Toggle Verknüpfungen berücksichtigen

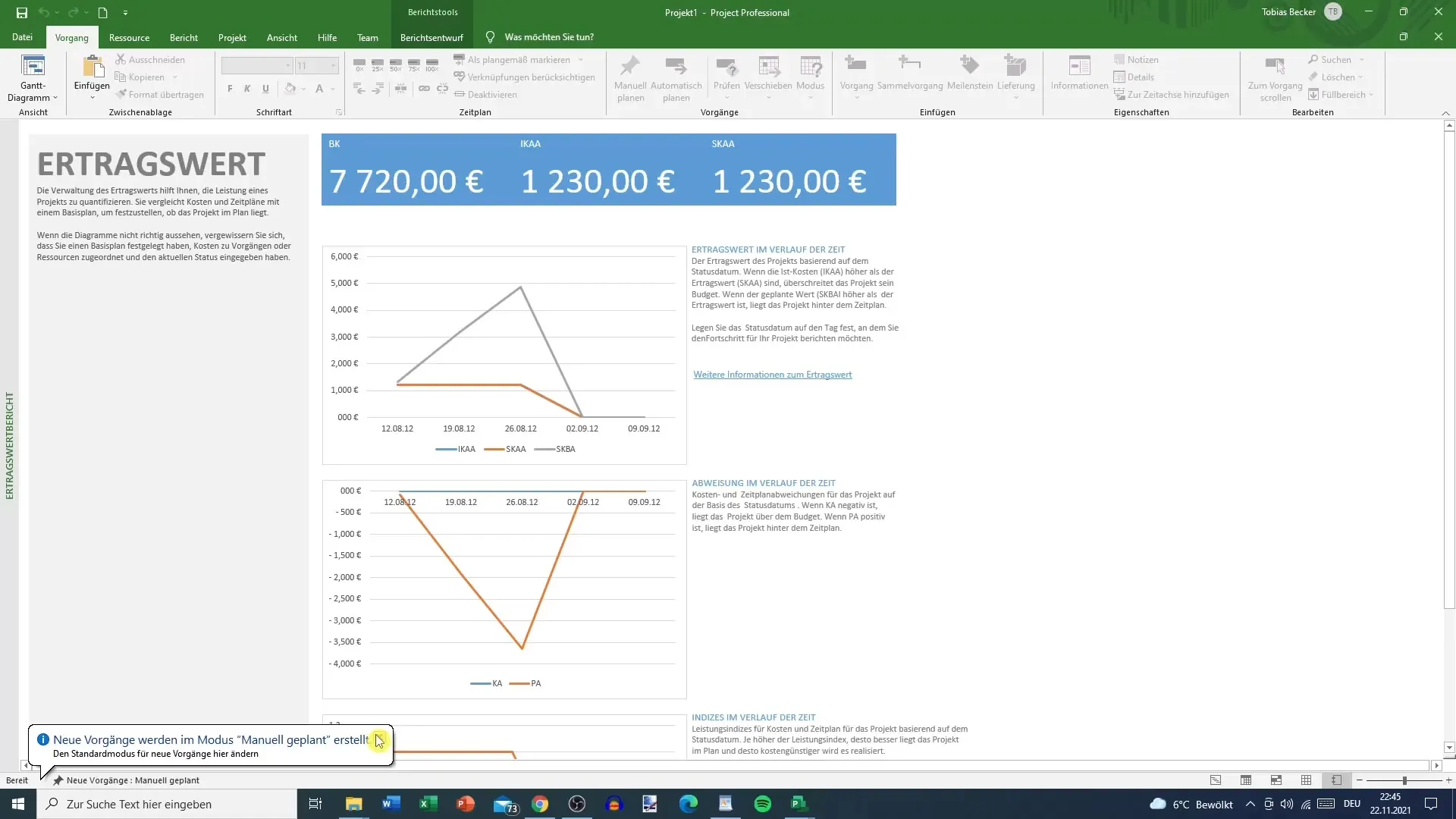pos(524,77)
